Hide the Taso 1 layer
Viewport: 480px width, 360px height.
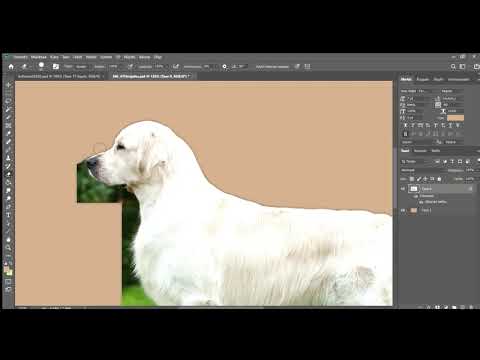pyautogui.click(x=403, y=210)
